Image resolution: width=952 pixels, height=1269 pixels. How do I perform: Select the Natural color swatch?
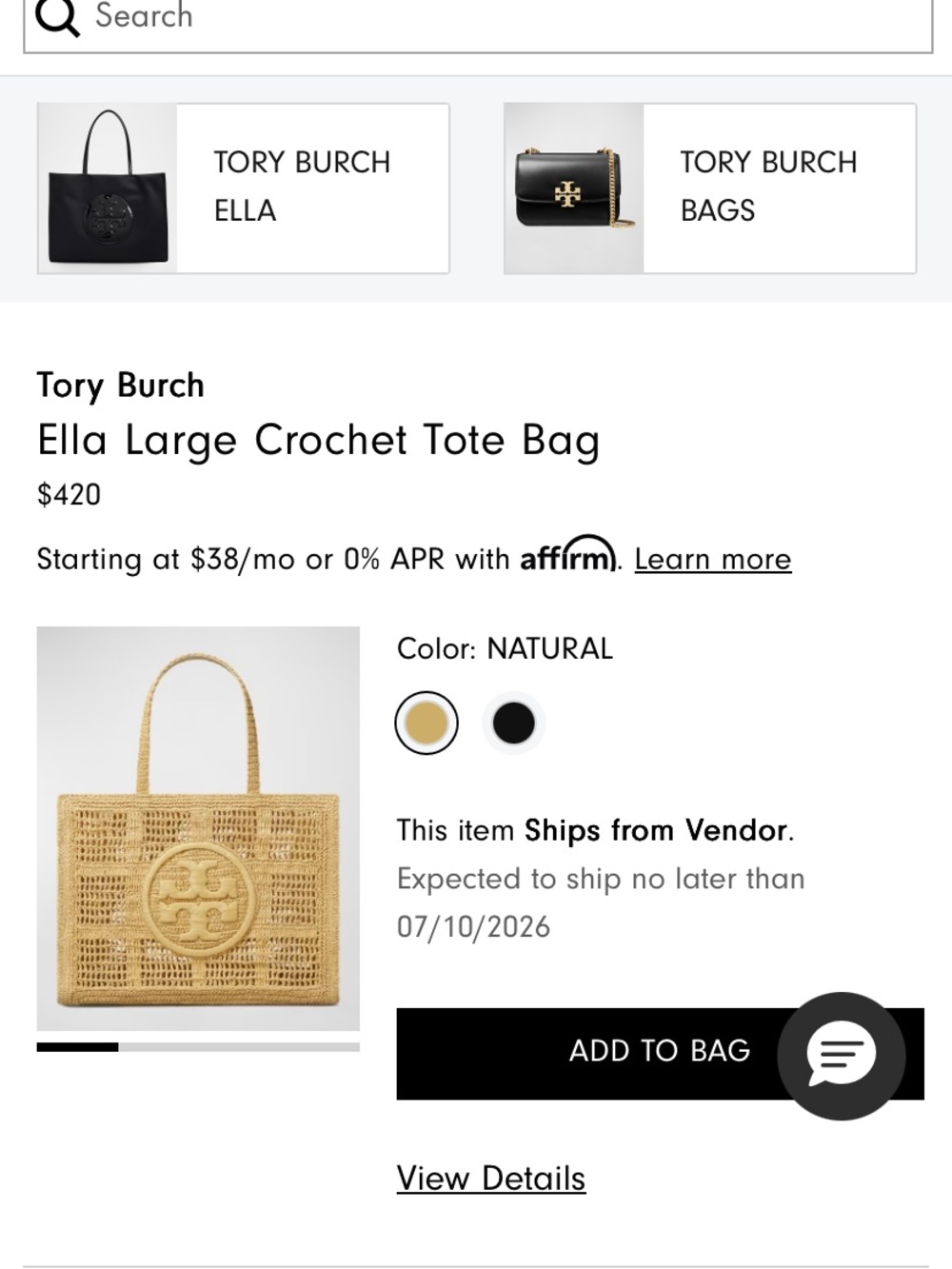click(426, 723)
